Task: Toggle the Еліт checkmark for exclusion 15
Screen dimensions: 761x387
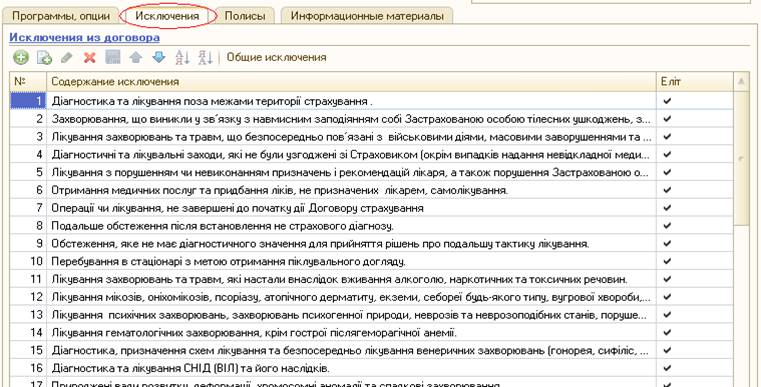Action: (x=667, y=350)
